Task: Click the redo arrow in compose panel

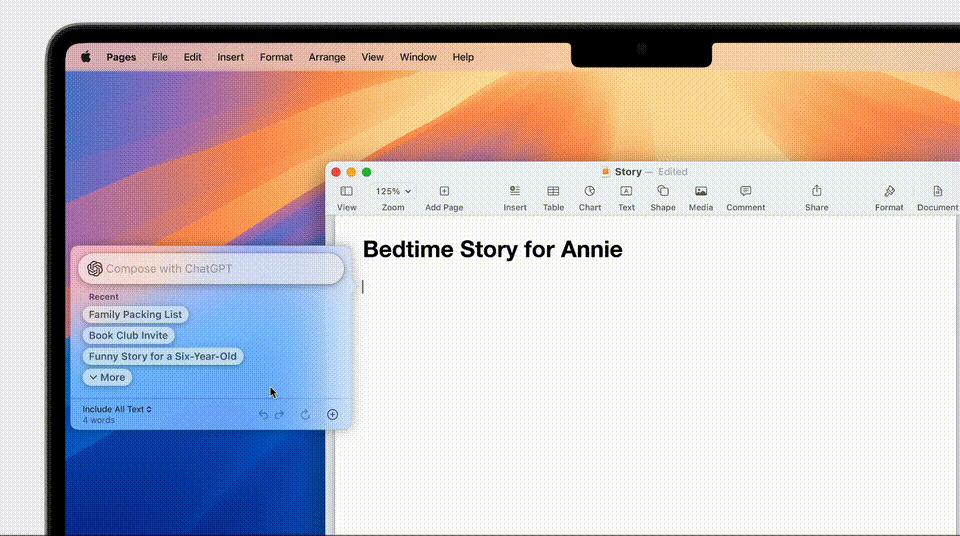Action: 280,415
